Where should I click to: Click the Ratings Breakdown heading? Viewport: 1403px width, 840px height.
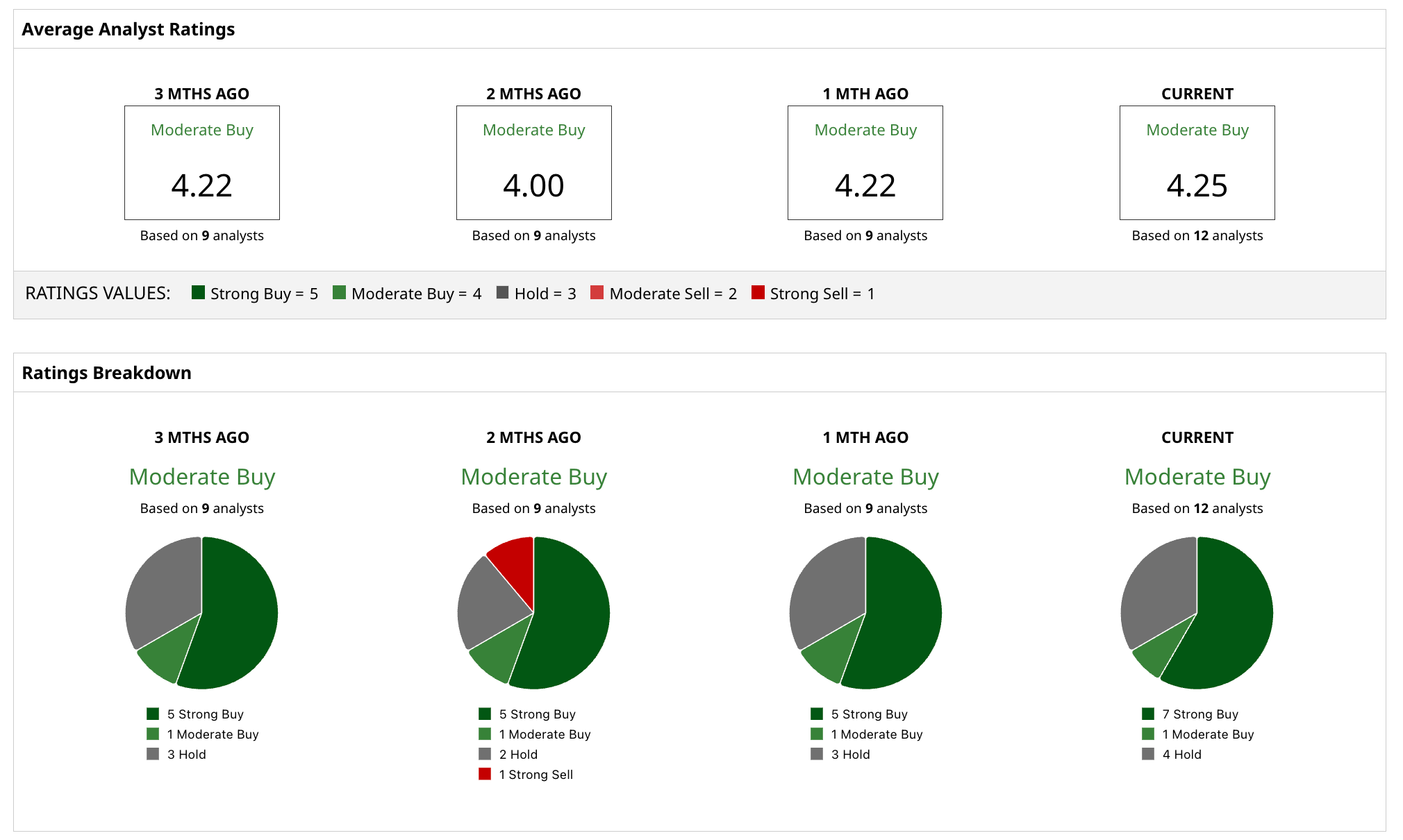(x=106, y=373)
